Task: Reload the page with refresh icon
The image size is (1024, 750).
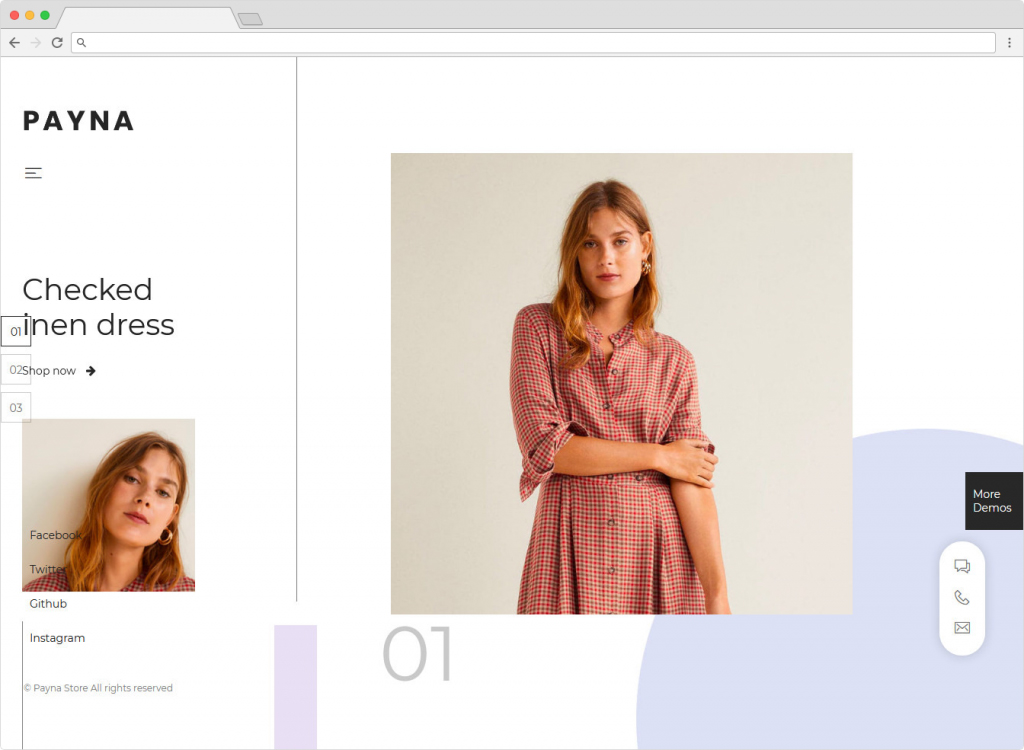Action: (57, 43)
